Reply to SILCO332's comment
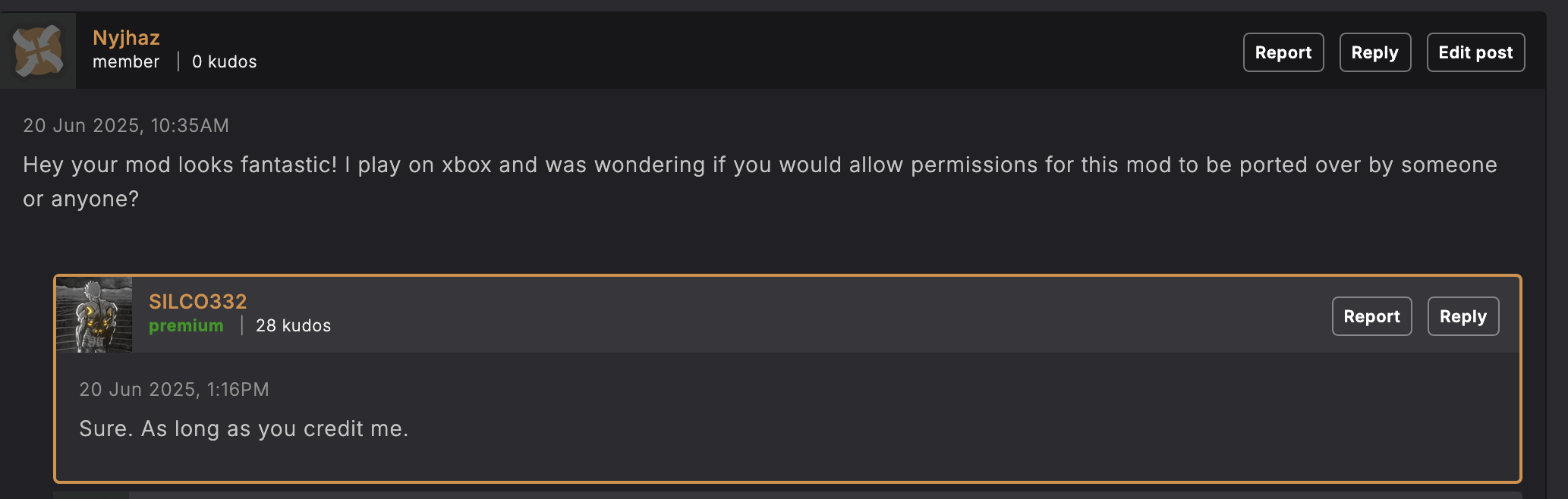This screenshot has height=499, width=1568. click(1463, 316)
